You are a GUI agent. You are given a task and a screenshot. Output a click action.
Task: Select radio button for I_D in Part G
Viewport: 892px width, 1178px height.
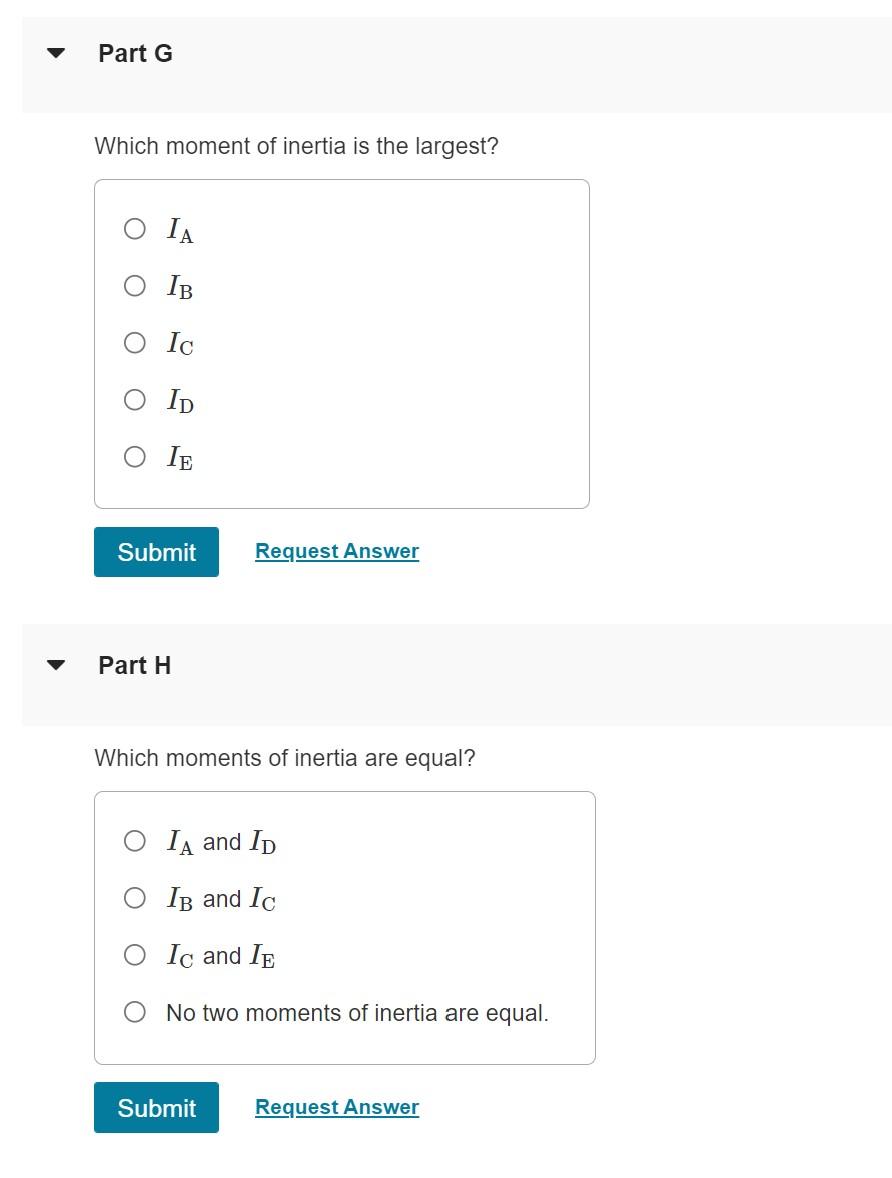coord(134,399)
